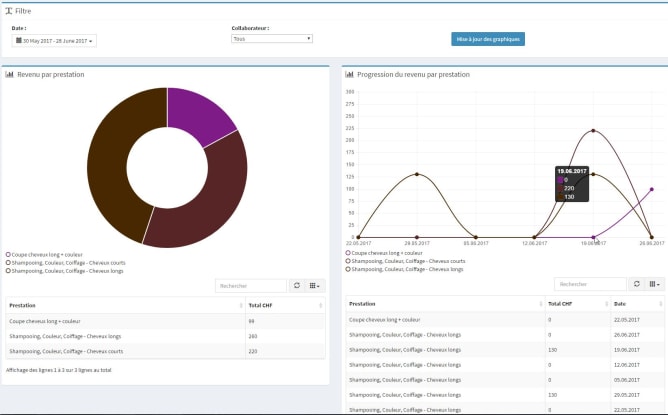Sort left table by Total CHF column
The height and width of the screenshot is (415, 668).
pyautogui.click(x=285, y=305)
